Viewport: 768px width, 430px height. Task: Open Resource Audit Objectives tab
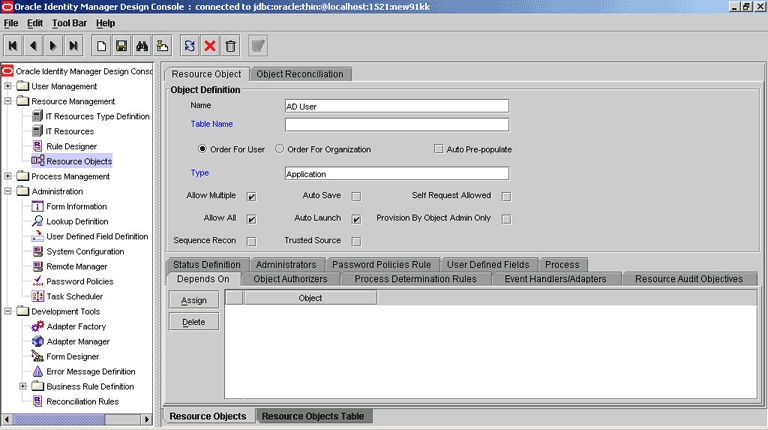689,279
